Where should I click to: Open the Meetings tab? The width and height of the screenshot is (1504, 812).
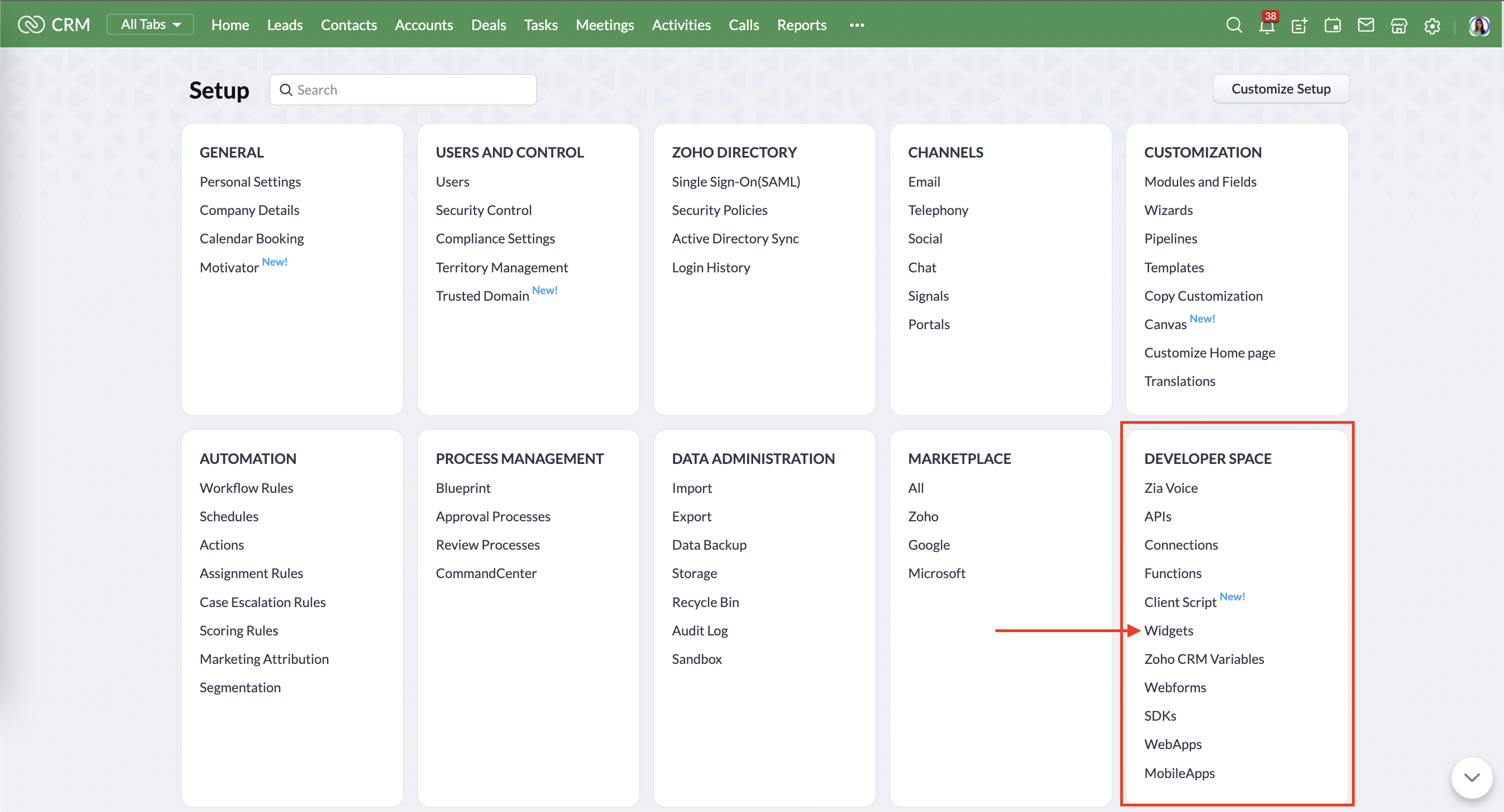[605, 25]
